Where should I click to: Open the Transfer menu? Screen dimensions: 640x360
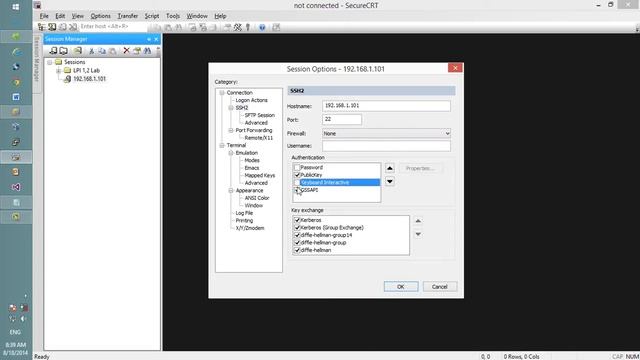pos(128,16)
